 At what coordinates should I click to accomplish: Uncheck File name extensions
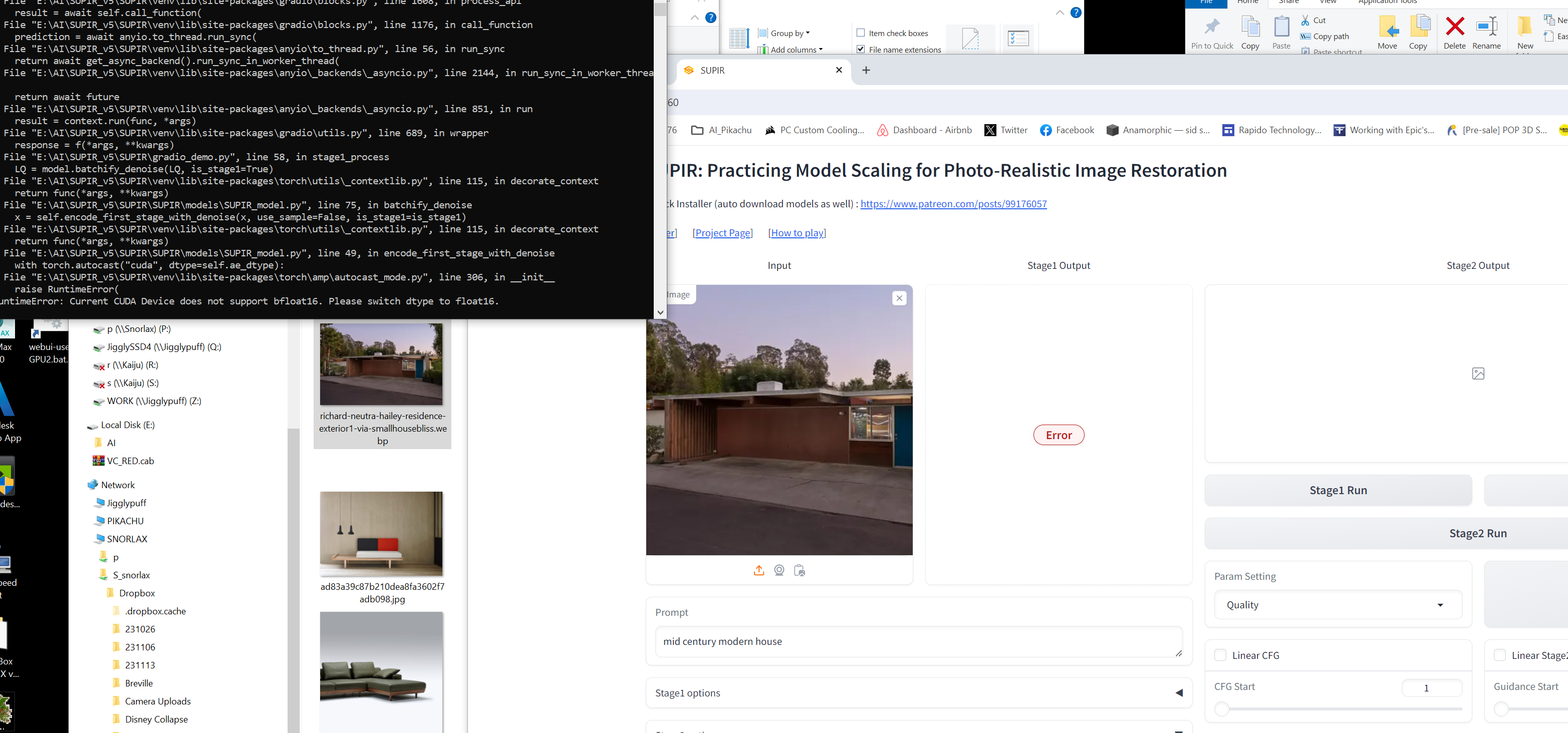click(861, 49)
